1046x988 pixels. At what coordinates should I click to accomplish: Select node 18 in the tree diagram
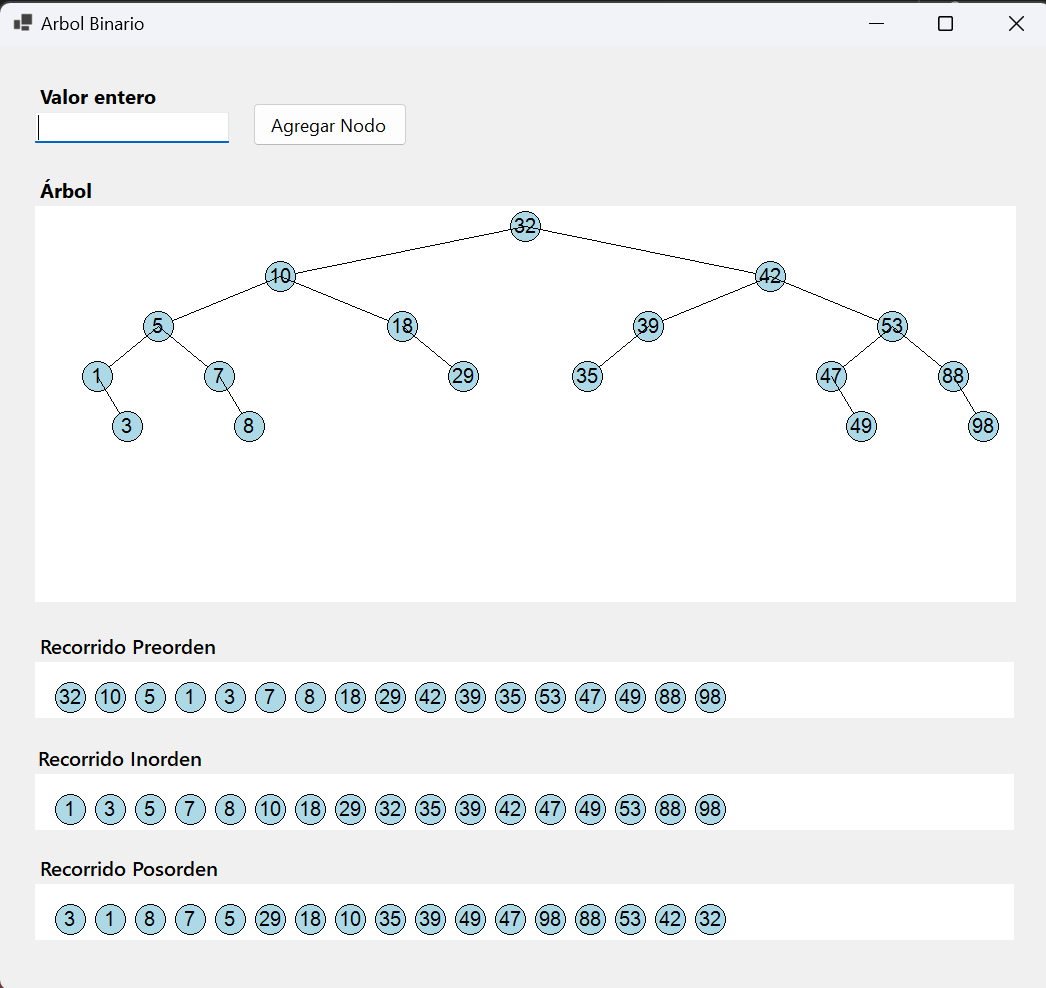pos(402,326)
